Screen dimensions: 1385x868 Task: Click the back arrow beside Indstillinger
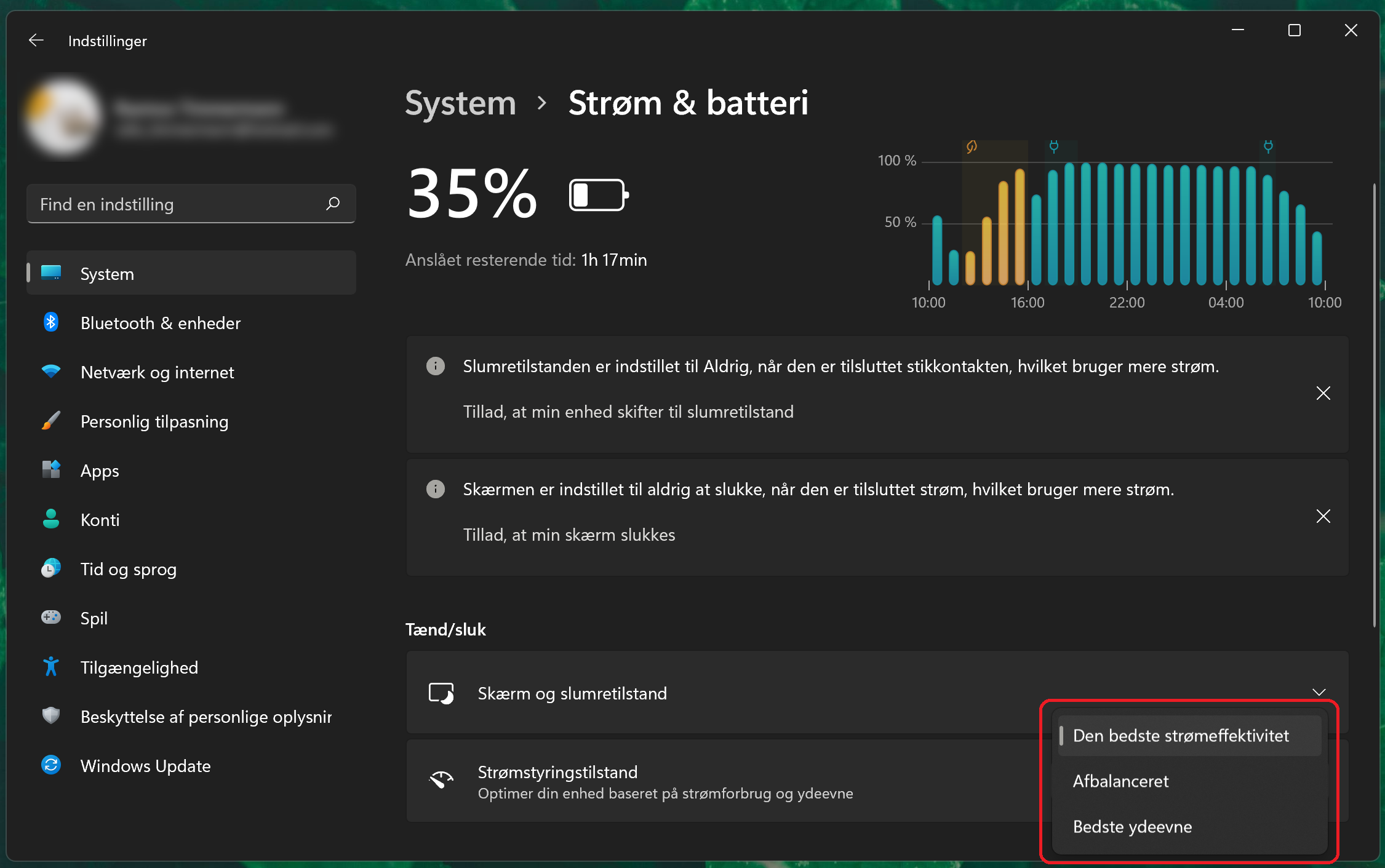point(36,41)
